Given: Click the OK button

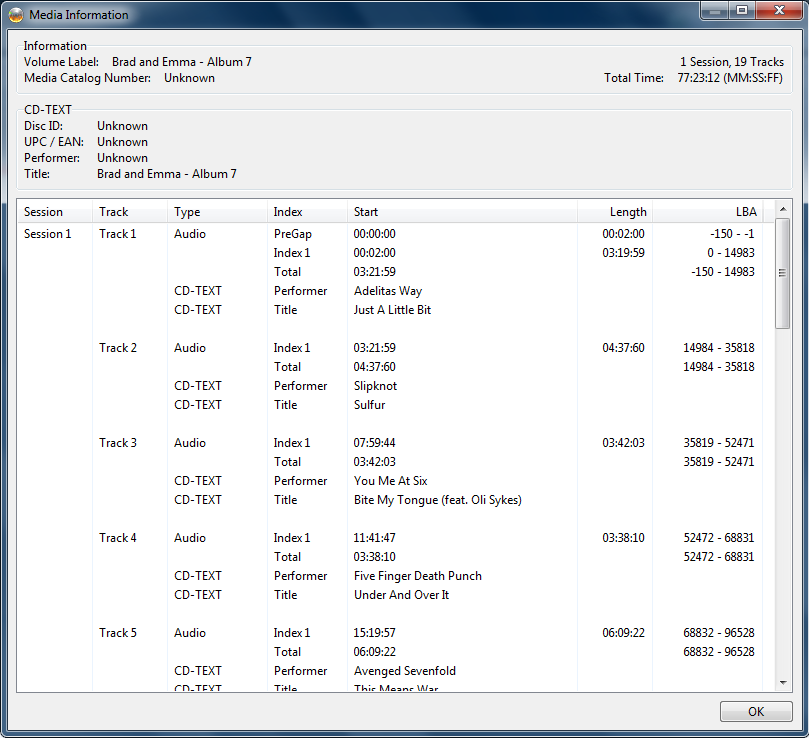Looking at the screenshot, I should (755, 711).
